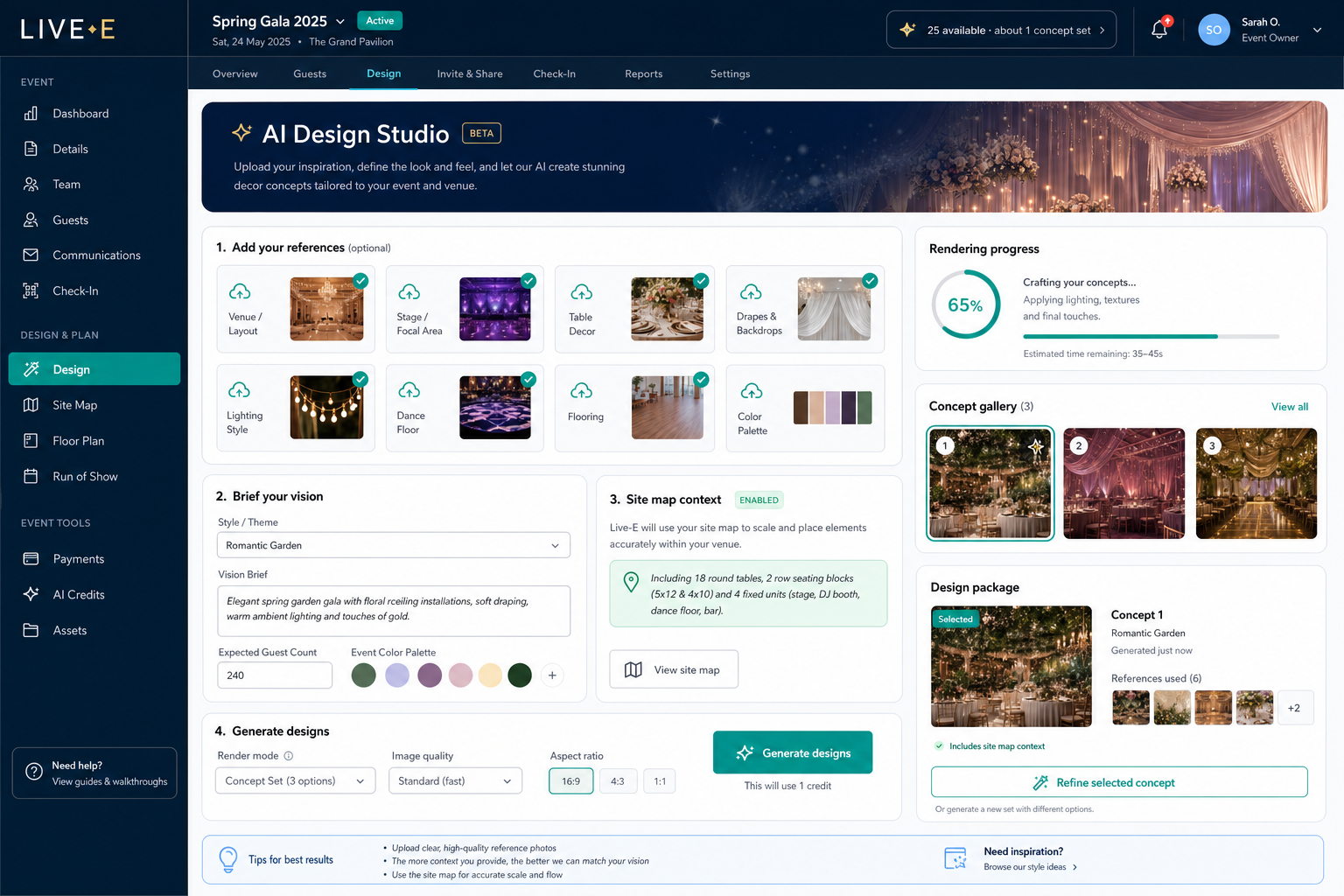The image size is (1344, 896).
Task: Expand the 25 available credits chevron
Action: 1102,30
